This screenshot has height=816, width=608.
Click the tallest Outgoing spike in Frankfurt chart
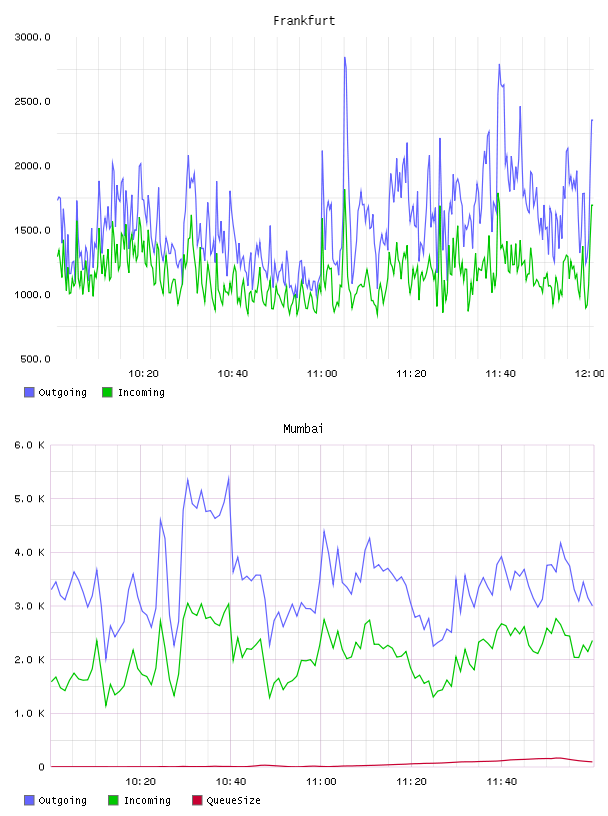coord(345,59)
